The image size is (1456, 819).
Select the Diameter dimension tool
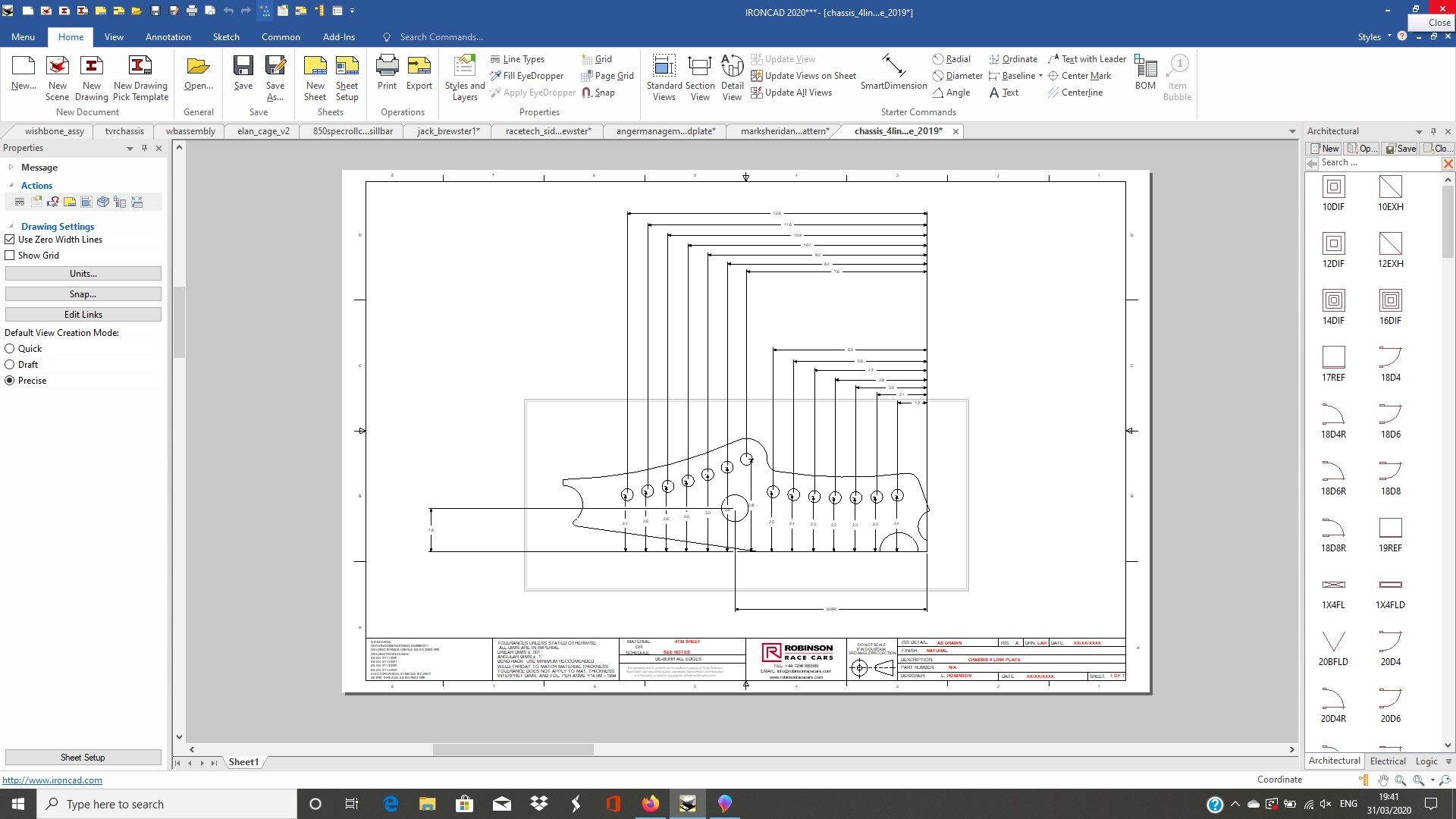(x=957, y=76)
